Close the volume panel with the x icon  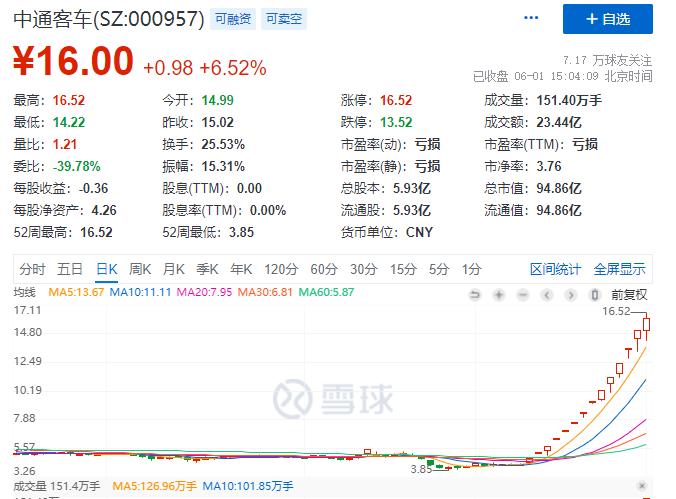pos(642,486)
